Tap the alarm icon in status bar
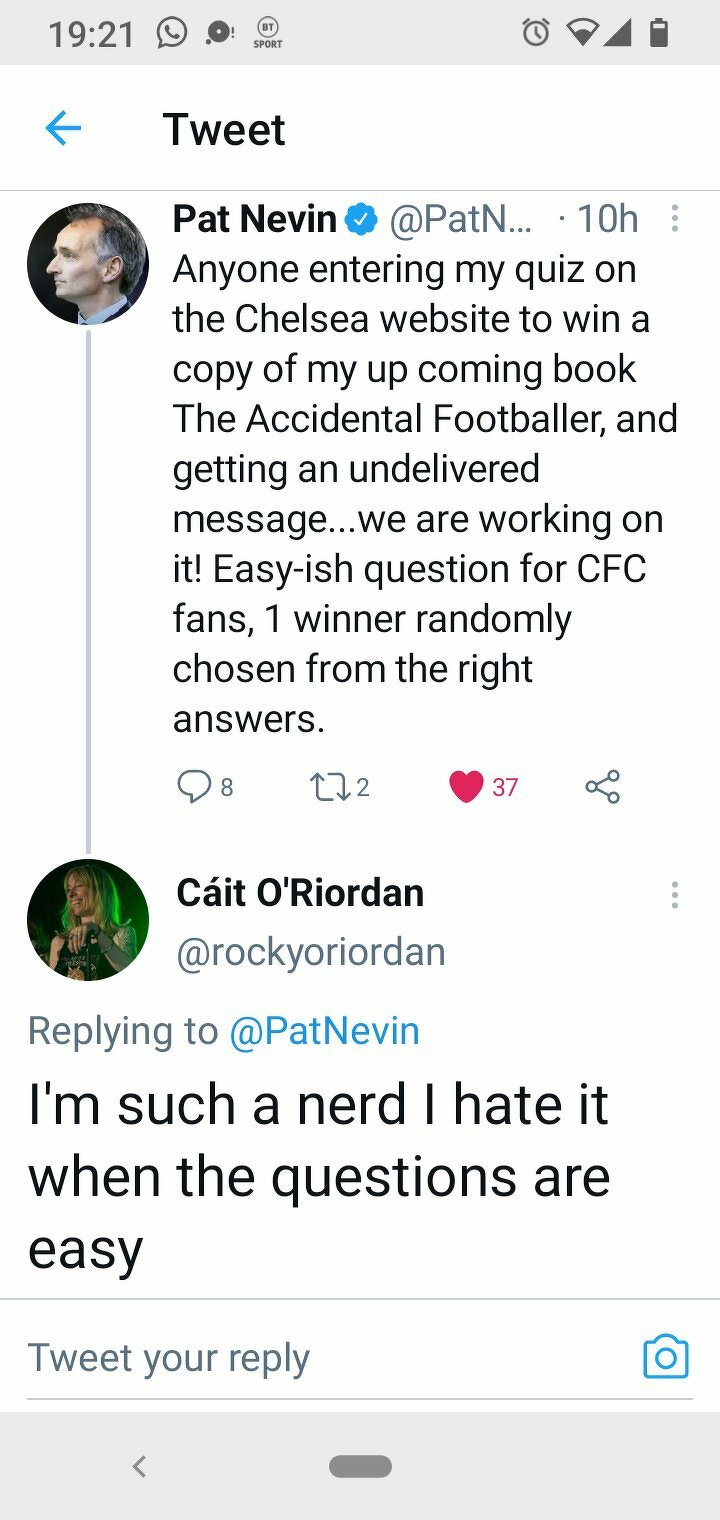The height and width of the screenshot is (1520, 720). (x=536, y=34)
